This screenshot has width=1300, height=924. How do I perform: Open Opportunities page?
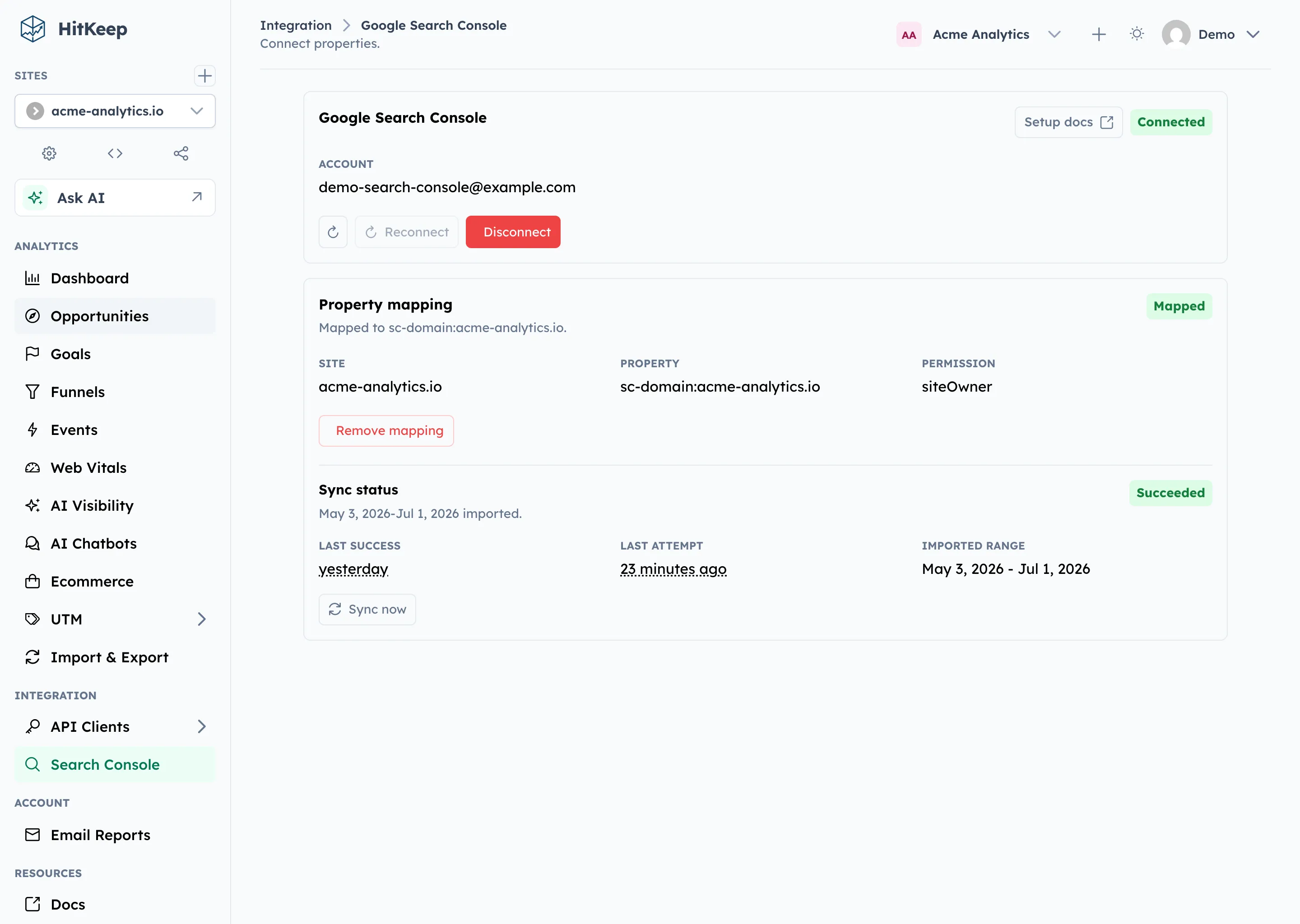[115, 316]
